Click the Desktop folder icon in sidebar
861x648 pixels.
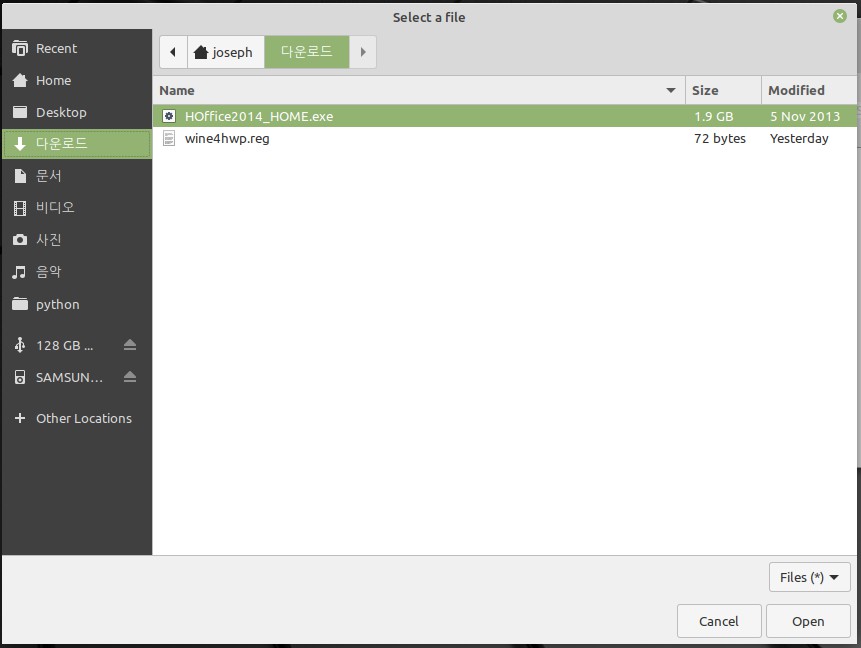click(20, 112)
